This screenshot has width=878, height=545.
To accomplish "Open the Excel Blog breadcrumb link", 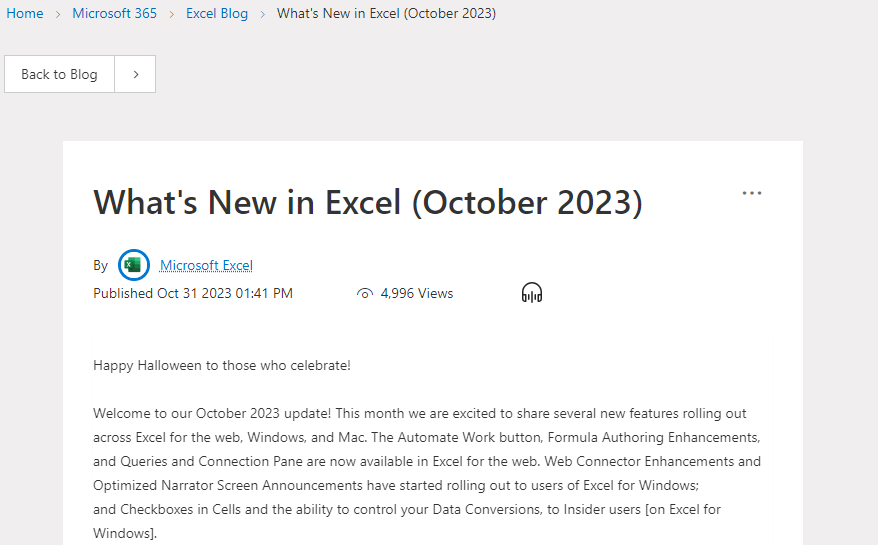I will (217, 13).
